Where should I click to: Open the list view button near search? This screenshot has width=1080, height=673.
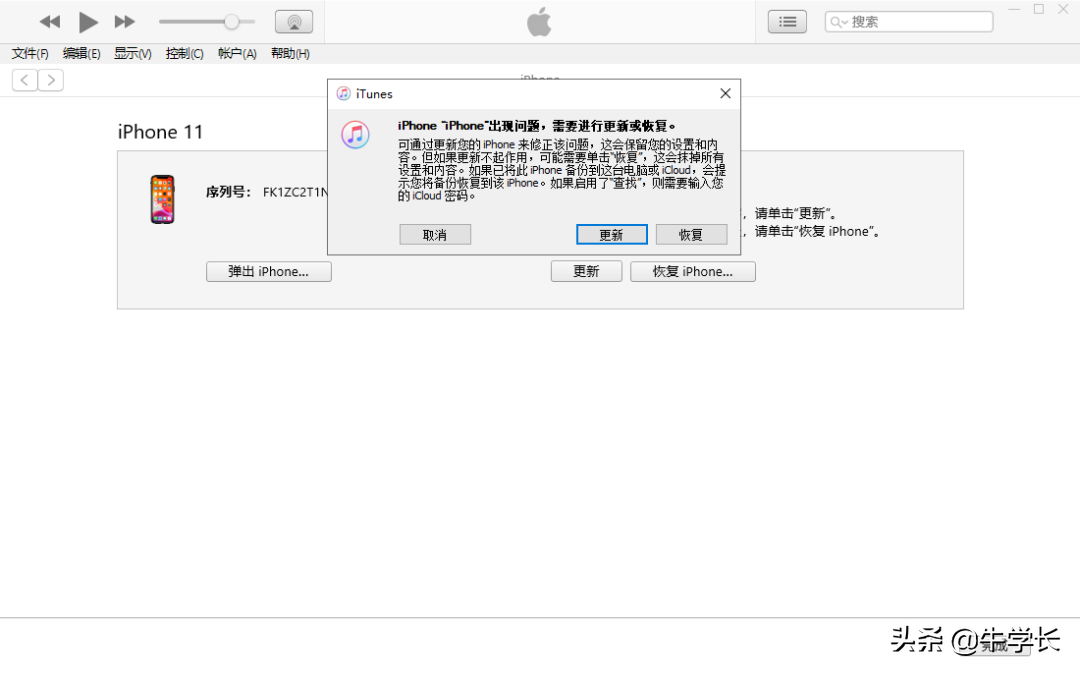coord(787,22)
